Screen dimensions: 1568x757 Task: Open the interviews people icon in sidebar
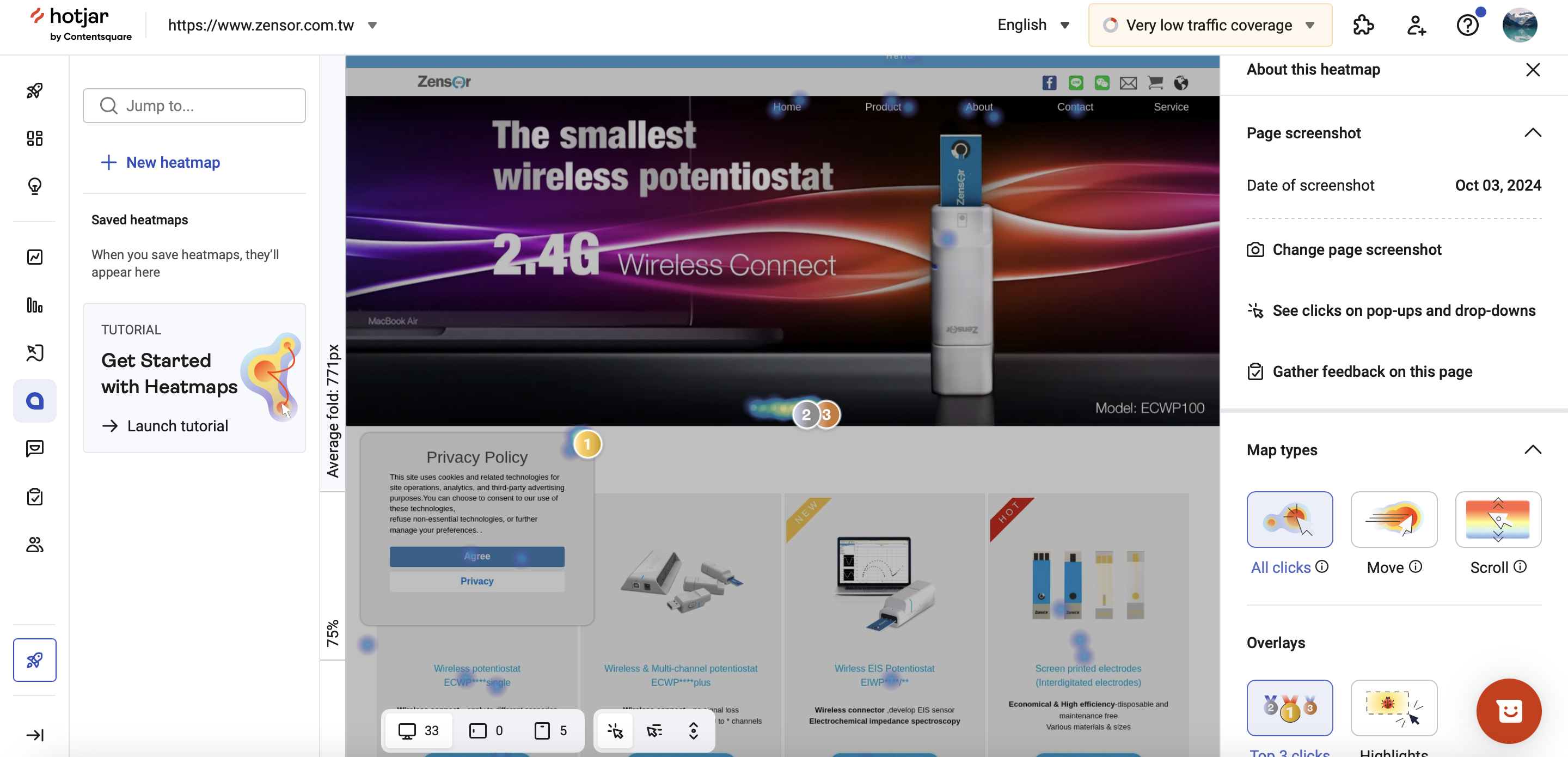click(35, 545)
